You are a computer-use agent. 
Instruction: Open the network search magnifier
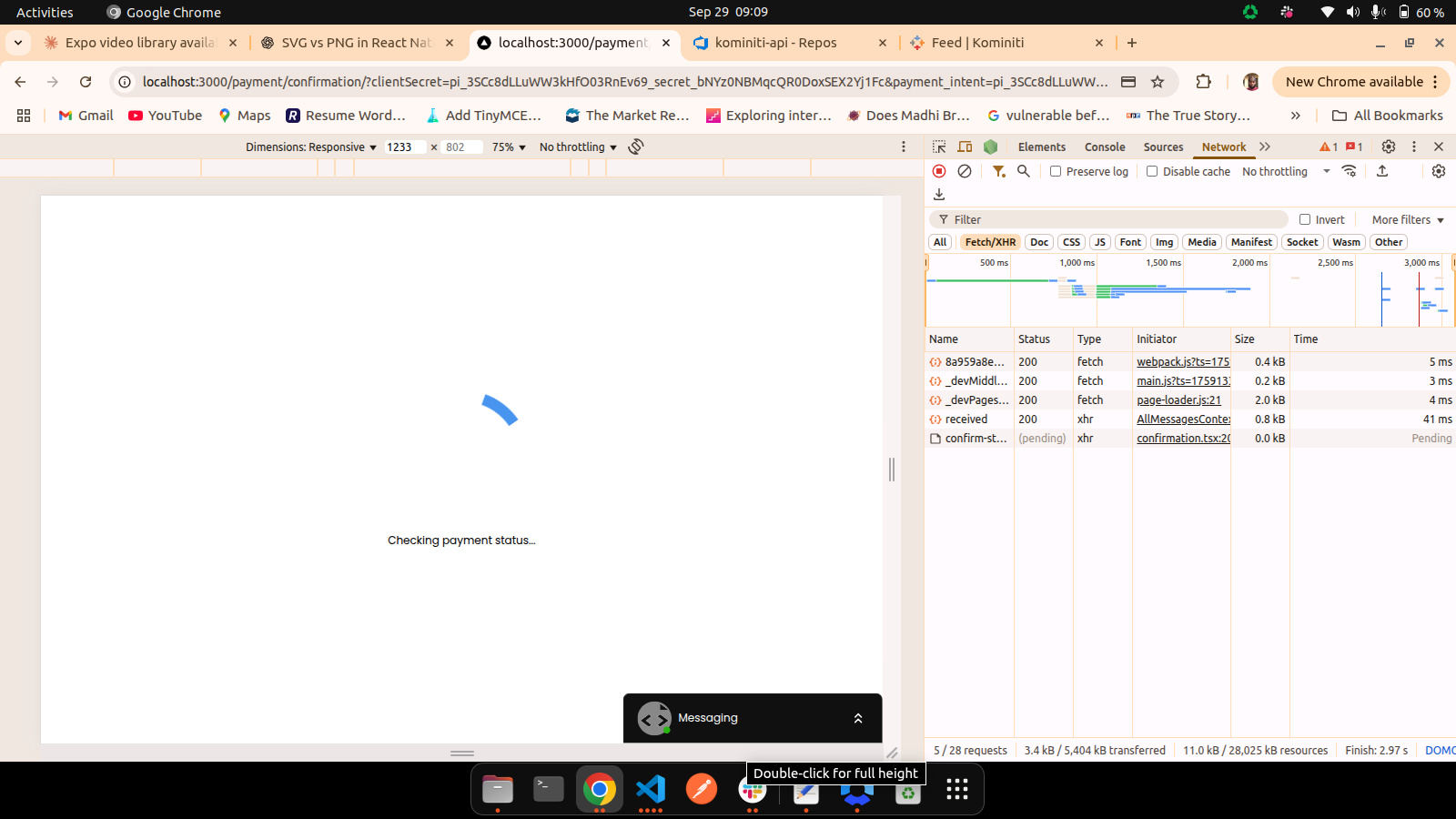(x=1024, y=171)
